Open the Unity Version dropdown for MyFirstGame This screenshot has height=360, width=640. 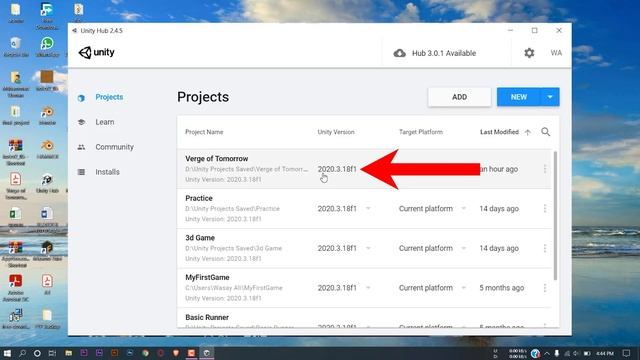[368, 288]
